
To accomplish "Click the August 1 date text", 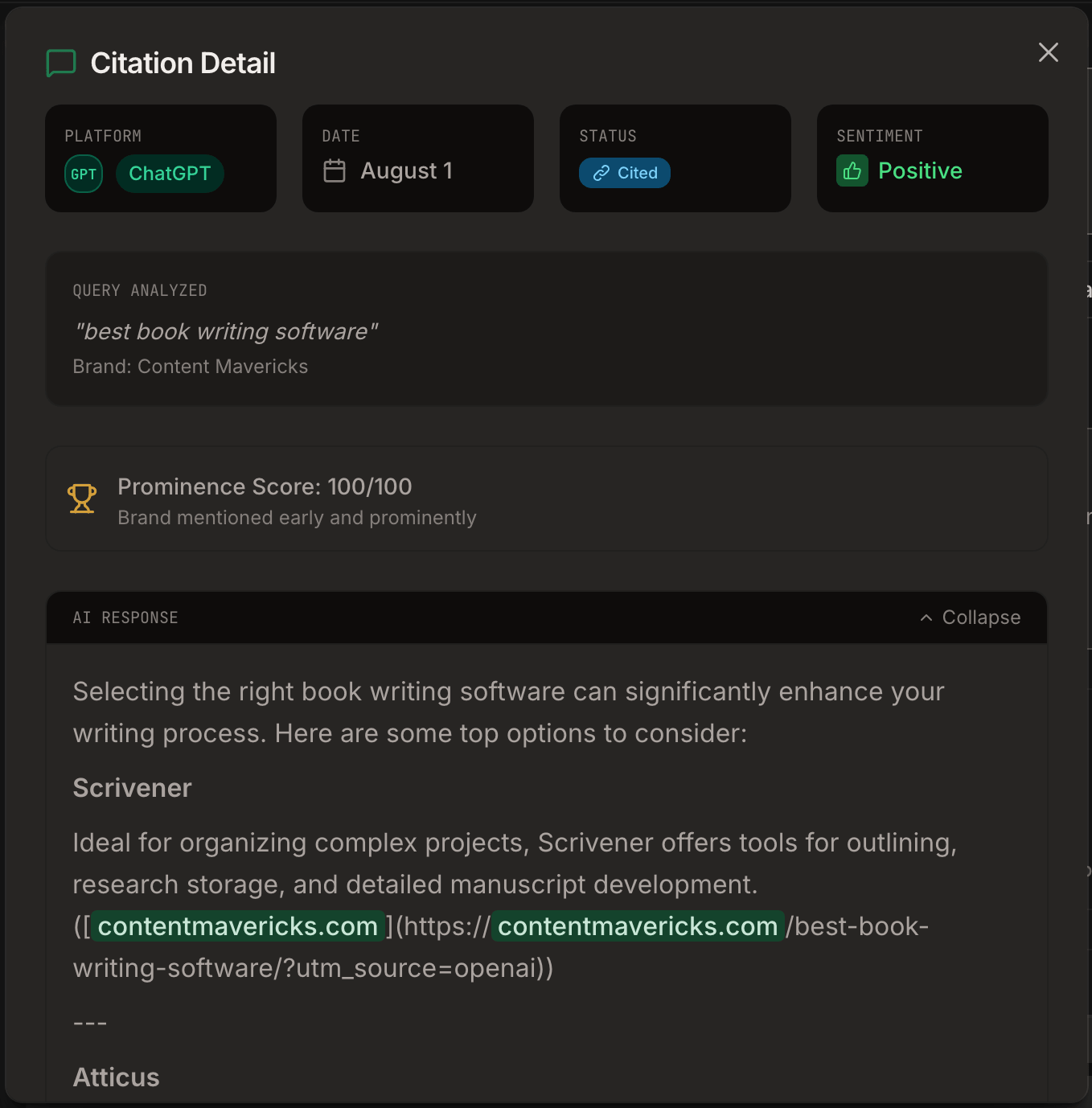I will pyautogui.click(x=406, y=170).
